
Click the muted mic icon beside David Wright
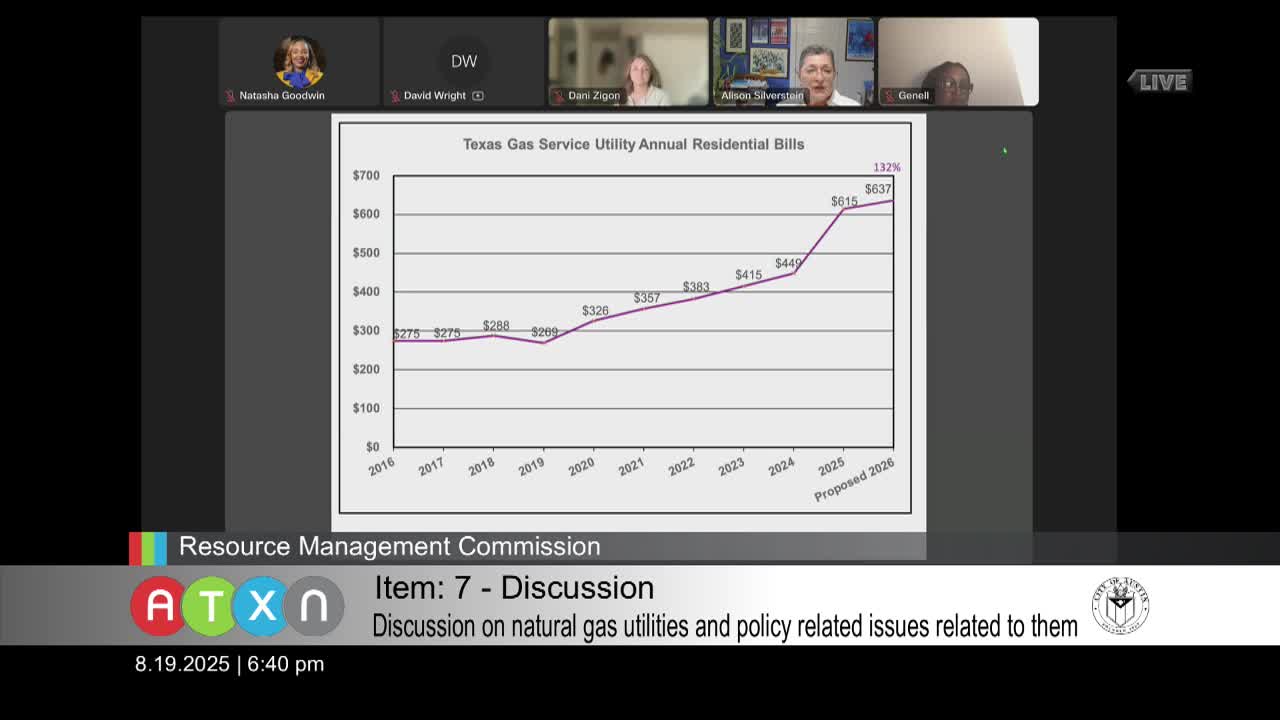point(395,96)
